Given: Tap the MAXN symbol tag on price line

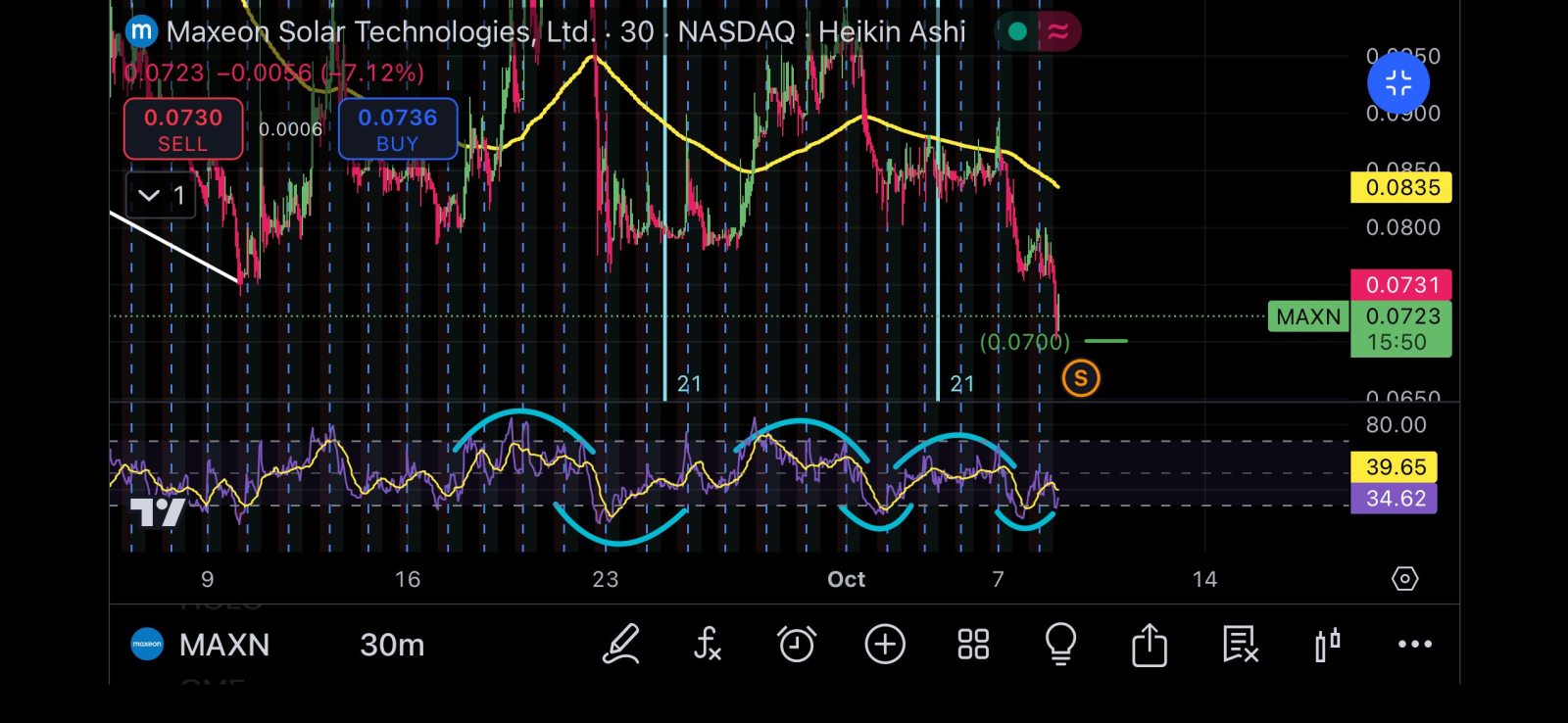Looking at the screenshot, I should (1308, 316).
